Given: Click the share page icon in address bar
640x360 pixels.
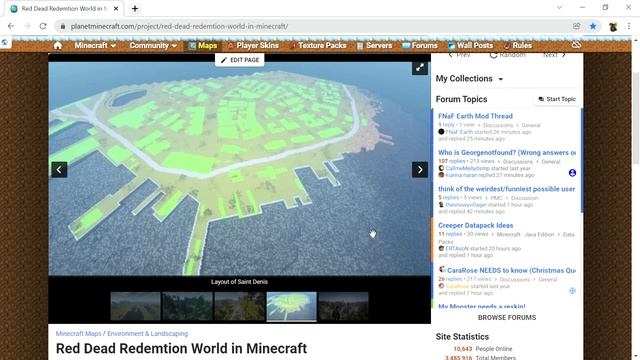Looking at the screenshot, I should pyautogui.click(x=576, y=26).
